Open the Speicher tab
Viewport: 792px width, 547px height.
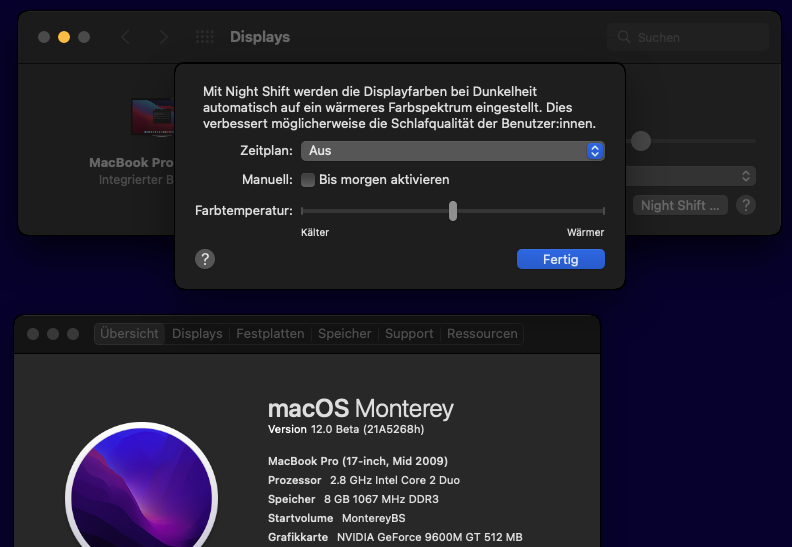click(x=344, y=333)
